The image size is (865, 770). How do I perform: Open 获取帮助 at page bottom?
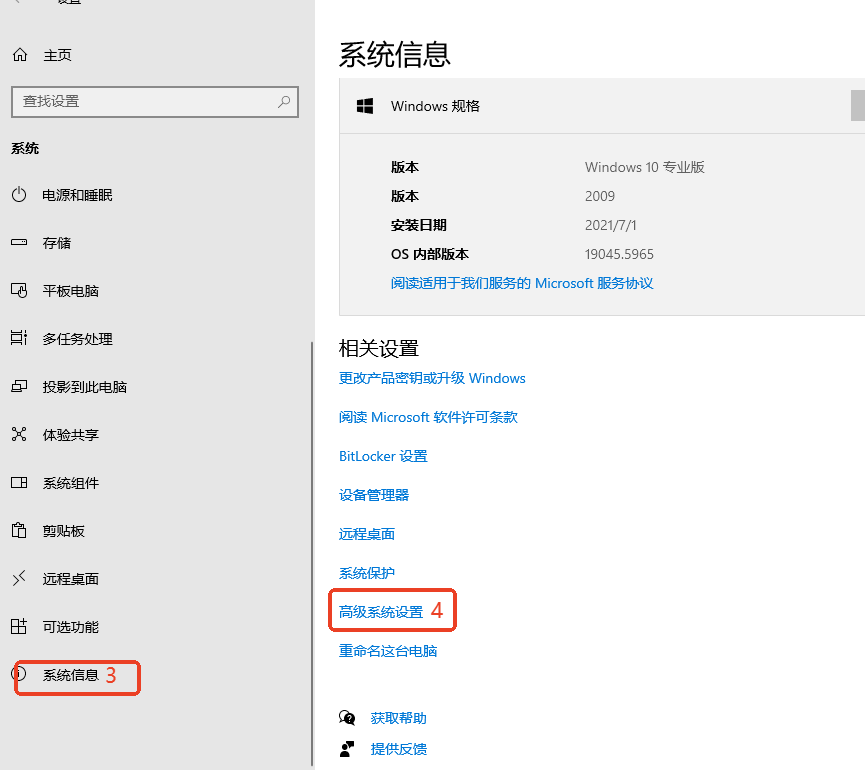click(x=398, y=717)
